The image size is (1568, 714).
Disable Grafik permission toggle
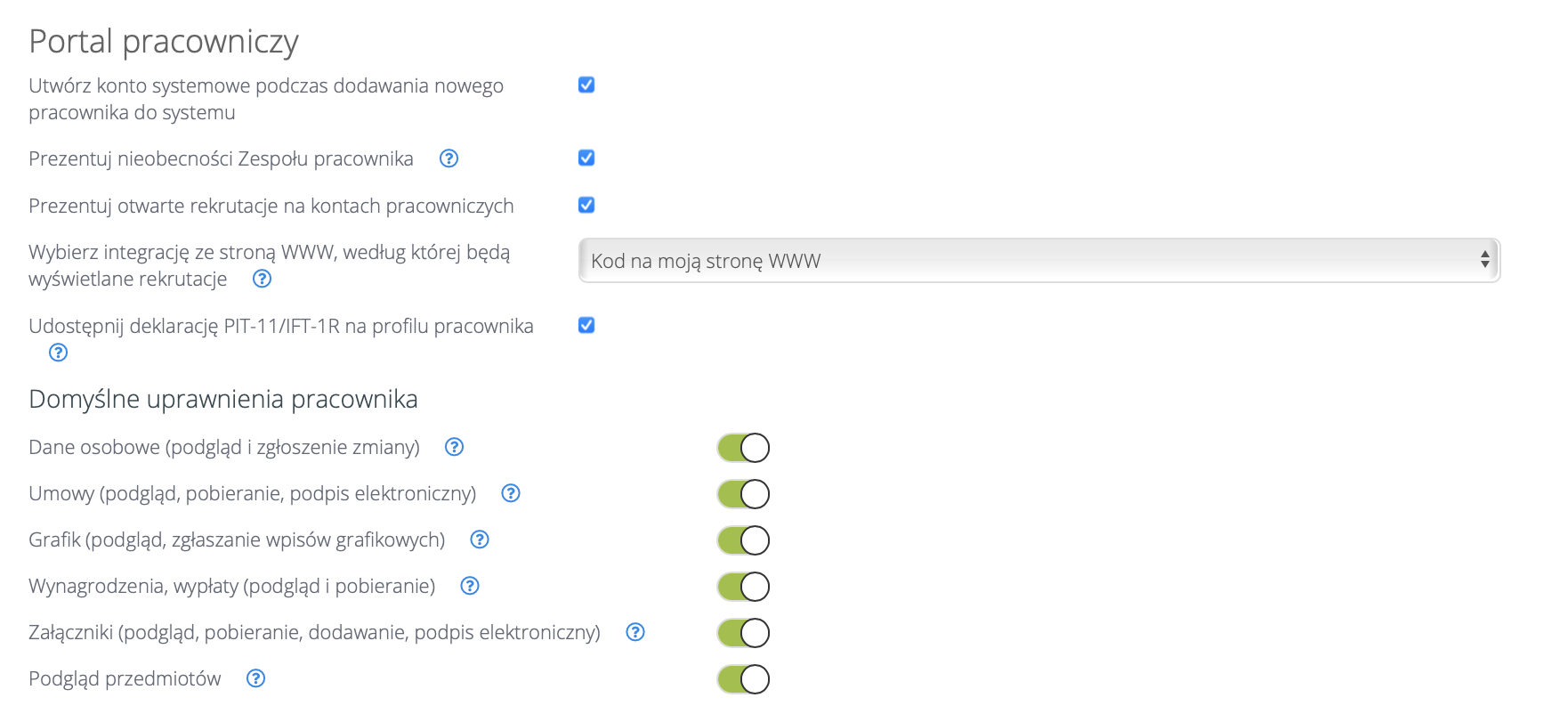click(x=743, y=540)
